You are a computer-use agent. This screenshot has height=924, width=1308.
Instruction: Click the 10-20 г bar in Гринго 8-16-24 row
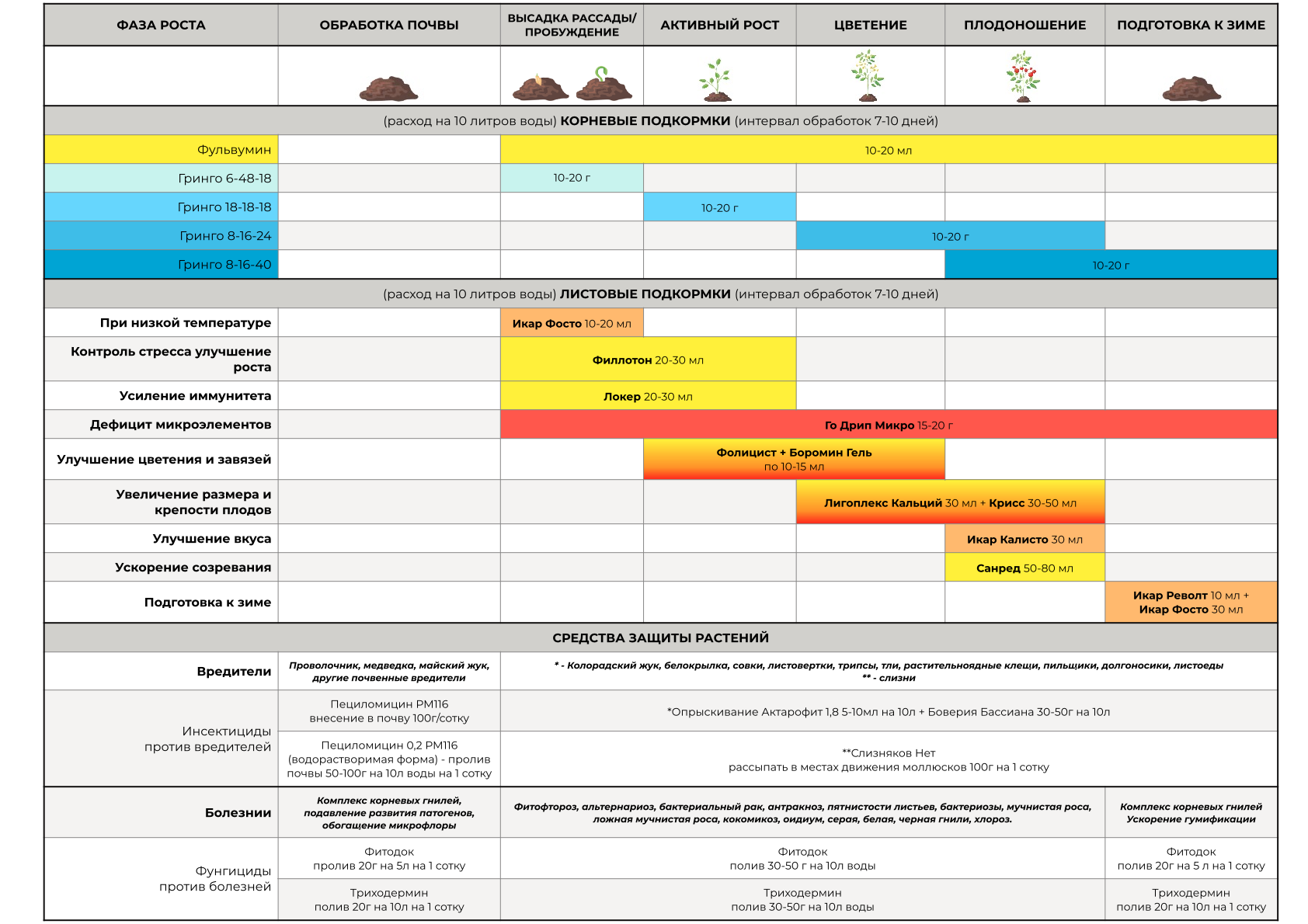point(951,235)
